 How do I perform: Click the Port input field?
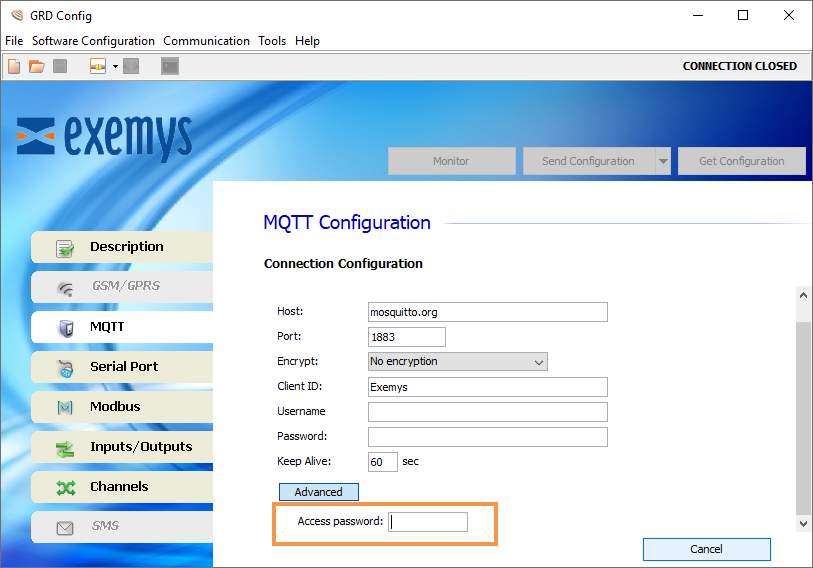point(406,337)
